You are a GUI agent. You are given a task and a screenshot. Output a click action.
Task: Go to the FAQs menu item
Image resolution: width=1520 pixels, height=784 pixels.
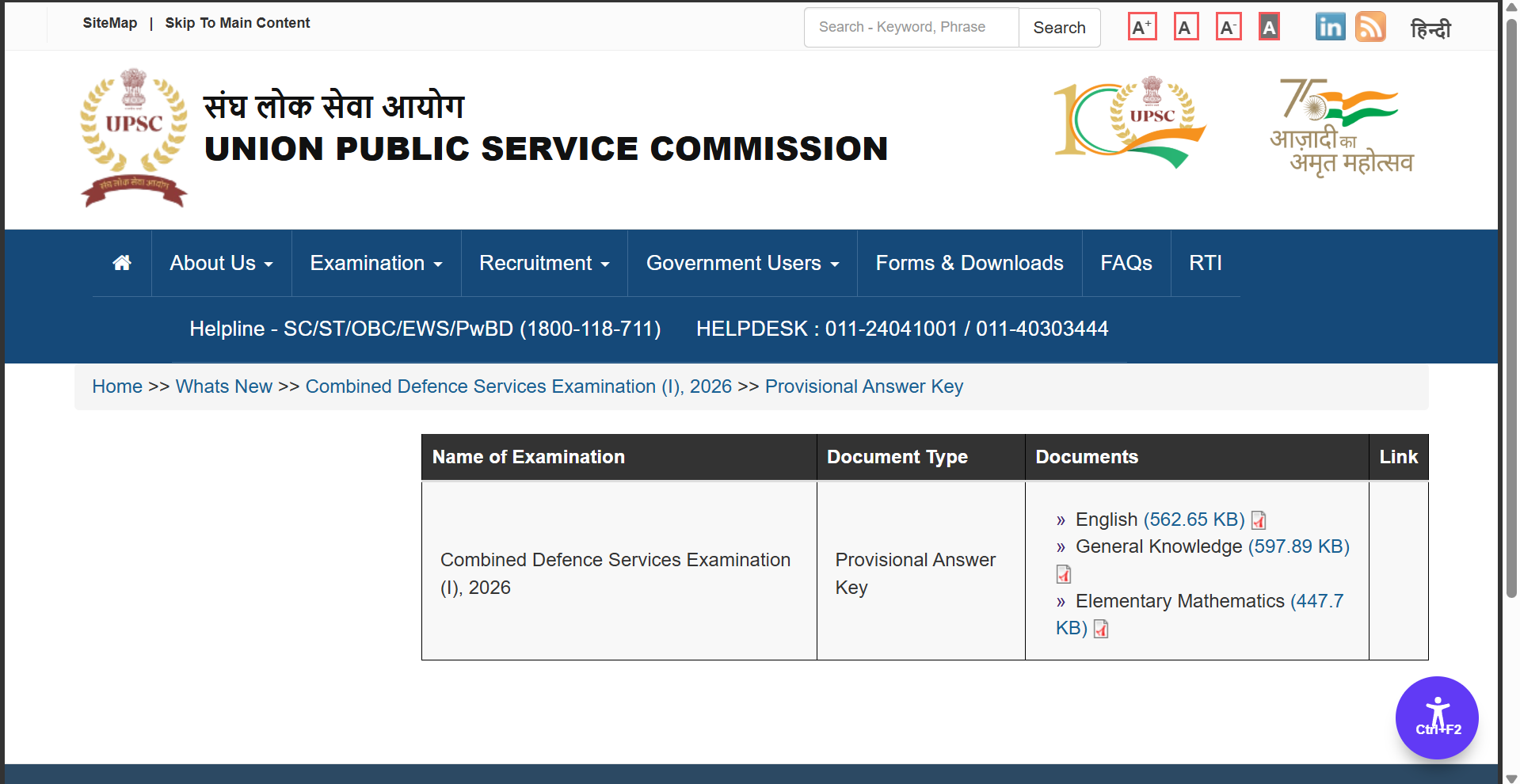(x=1126, y=263)
